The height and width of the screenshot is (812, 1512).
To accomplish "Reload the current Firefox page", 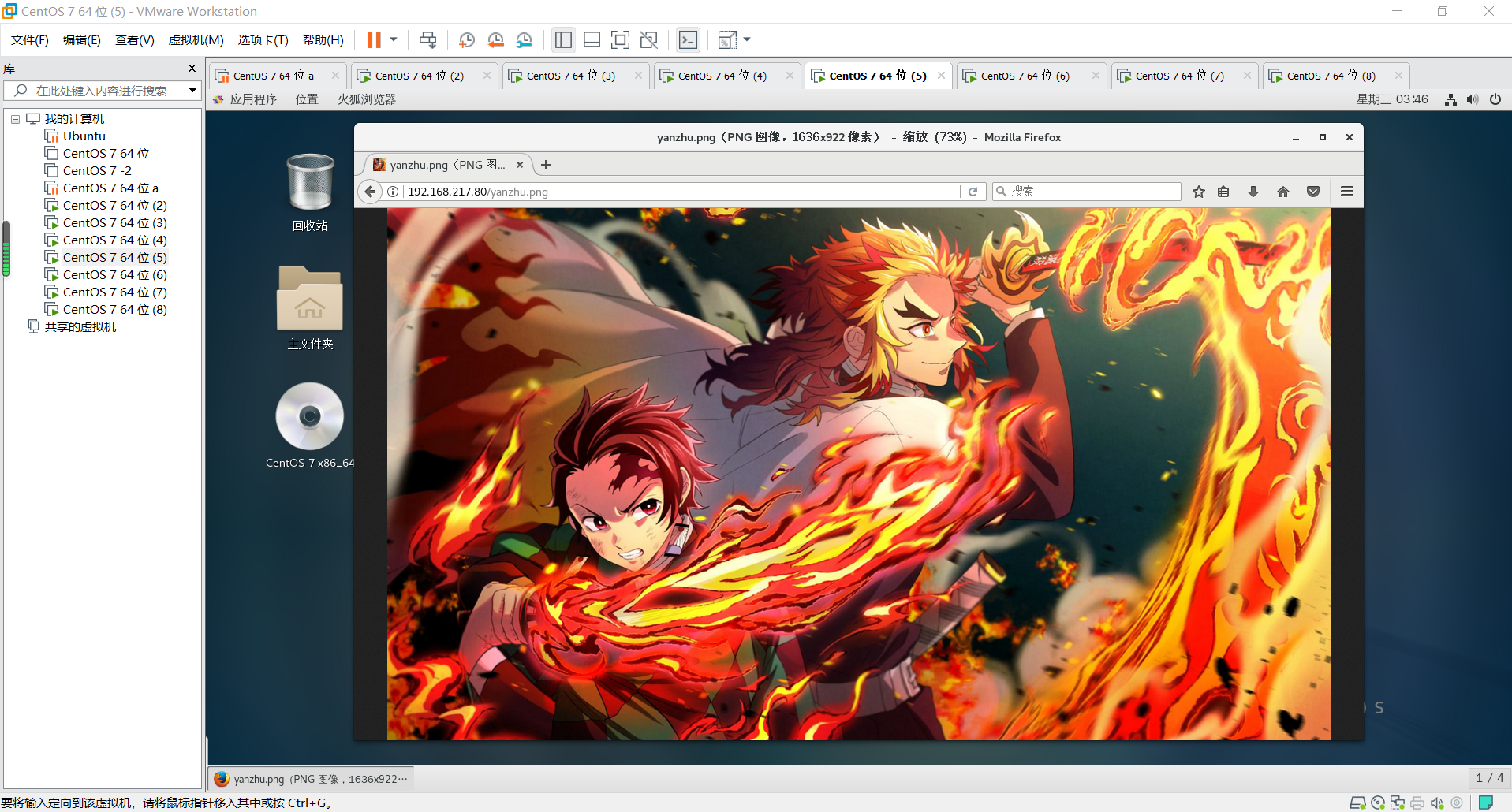I will point(973,192).
